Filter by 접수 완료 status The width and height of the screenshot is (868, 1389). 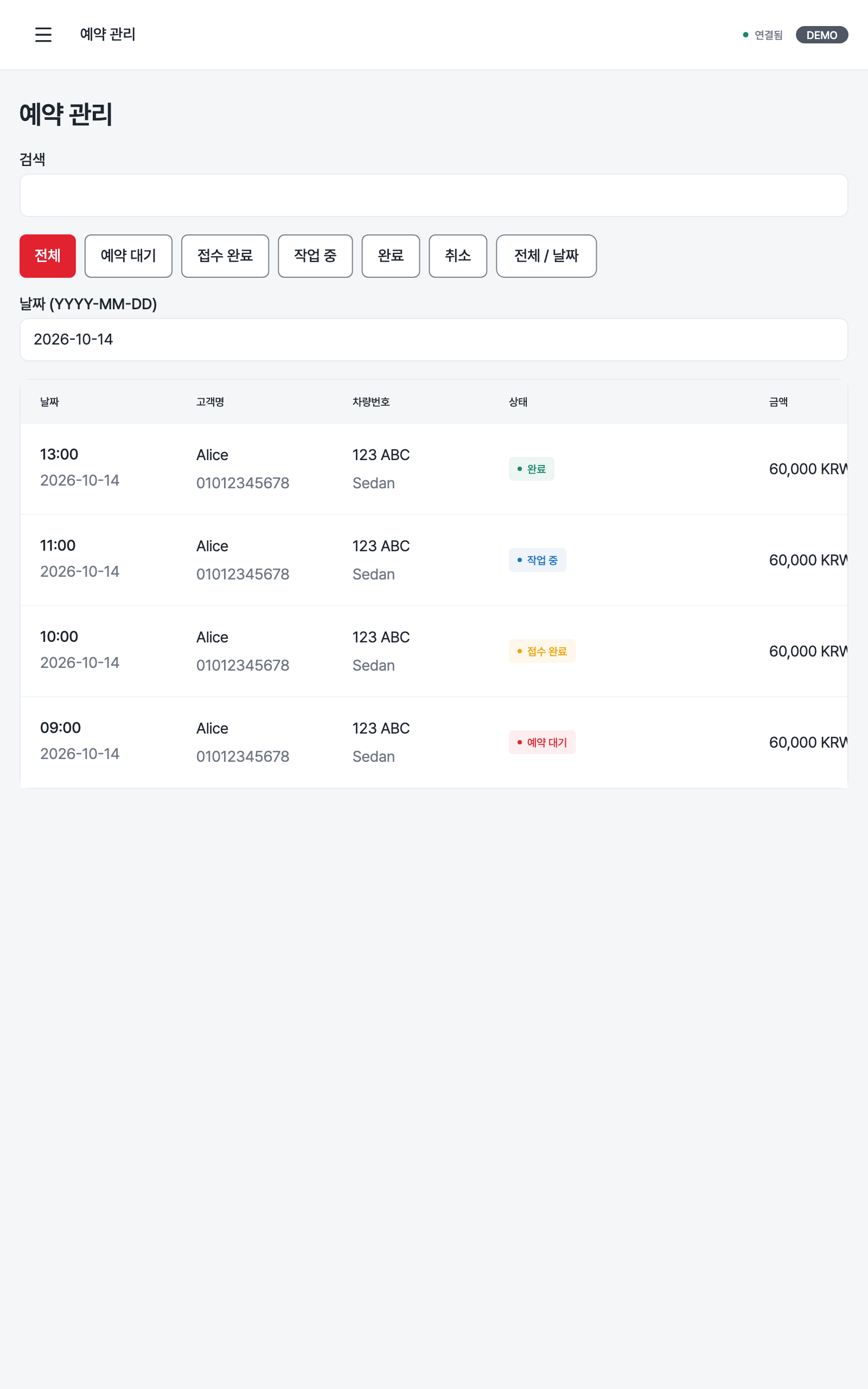225,256
